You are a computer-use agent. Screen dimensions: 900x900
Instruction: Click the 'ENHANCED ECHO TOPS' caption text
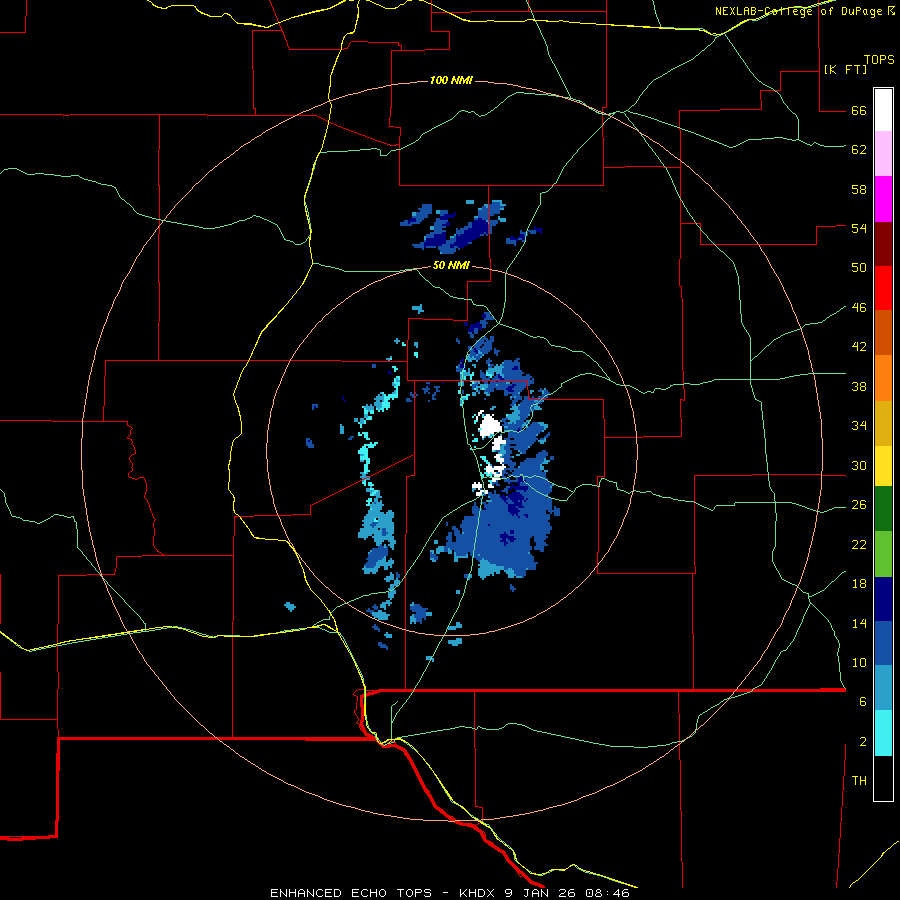pyautogui.click(x=351, y=893)
